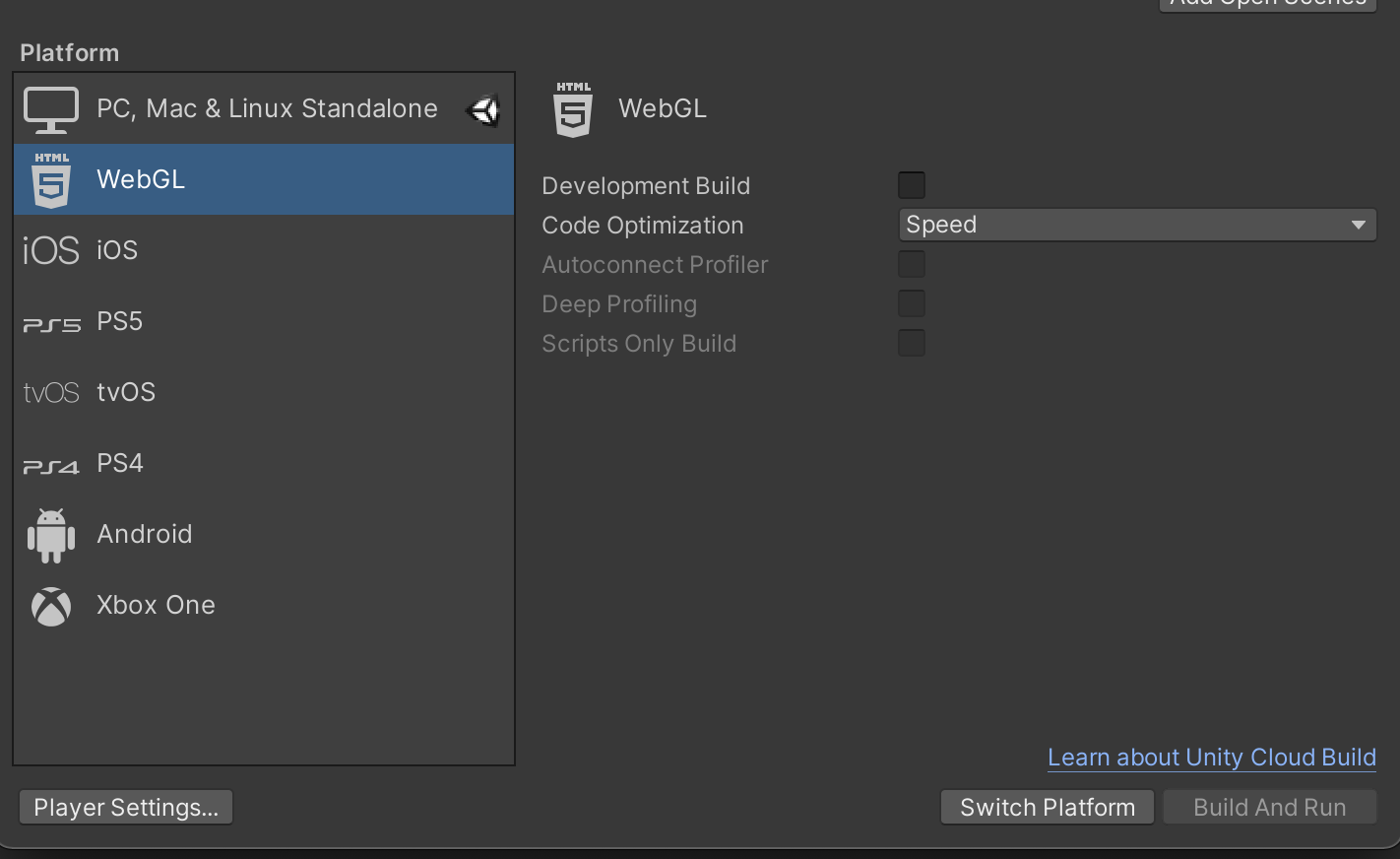The width and height of the screenshot is (1400, 859).
Task: Click the tvOS platform icon
Action: [x=51, y=393]
